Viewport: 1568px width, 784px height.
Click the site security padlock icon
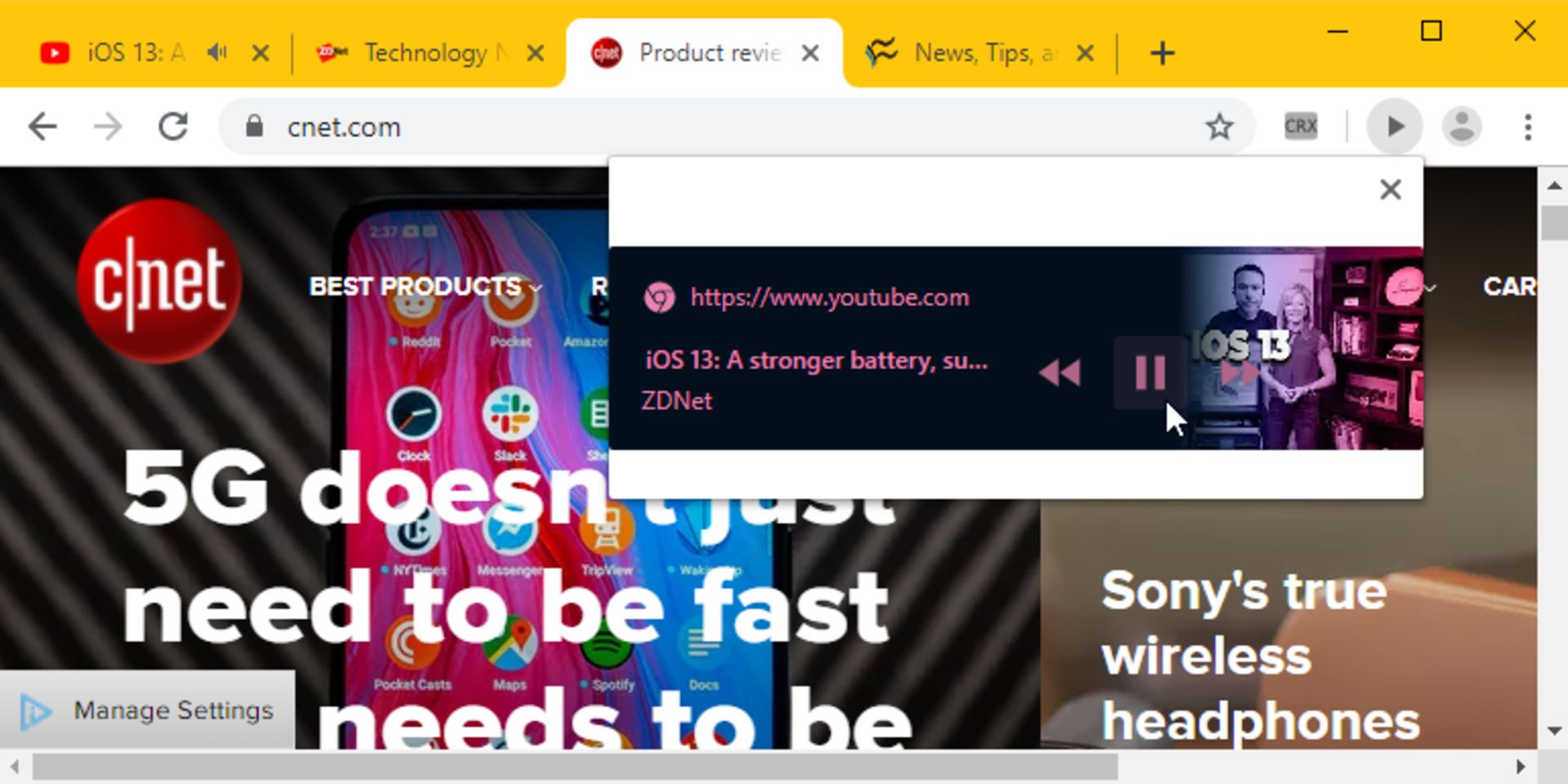coord(253,127)
